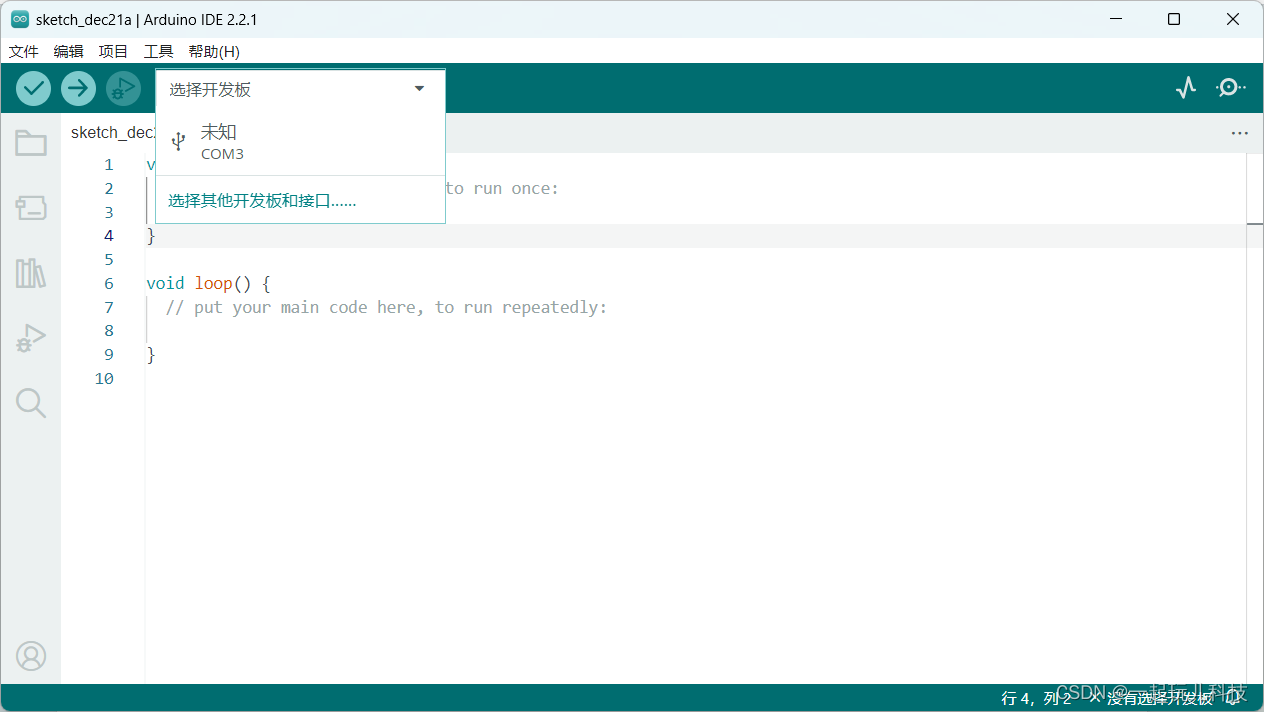This screenshot has width=1264, height=712.
Task: Click the Upload arrow button
Action: point(78,89)
